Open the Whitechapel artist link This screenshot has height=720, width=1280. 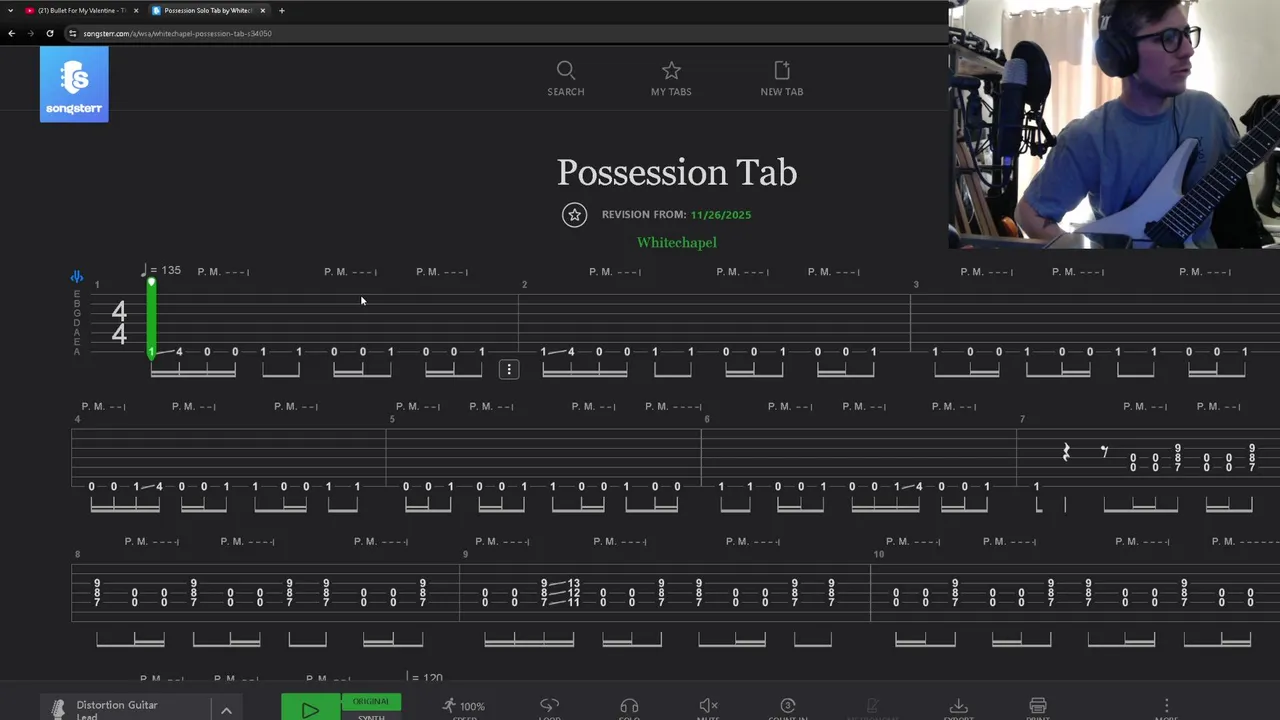tap(677, 242)
